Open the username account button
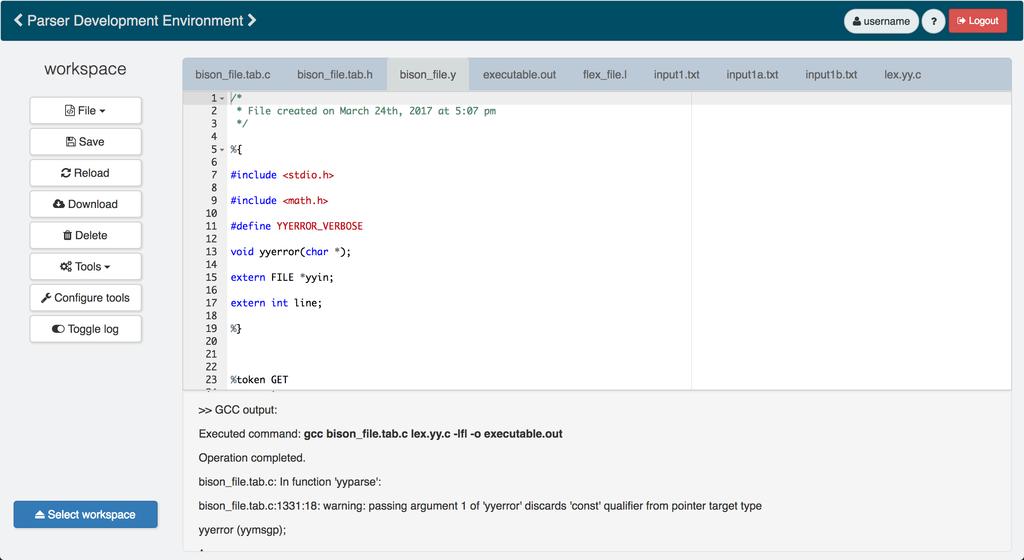Viewport: 1024px width, 560px height. 881,21
